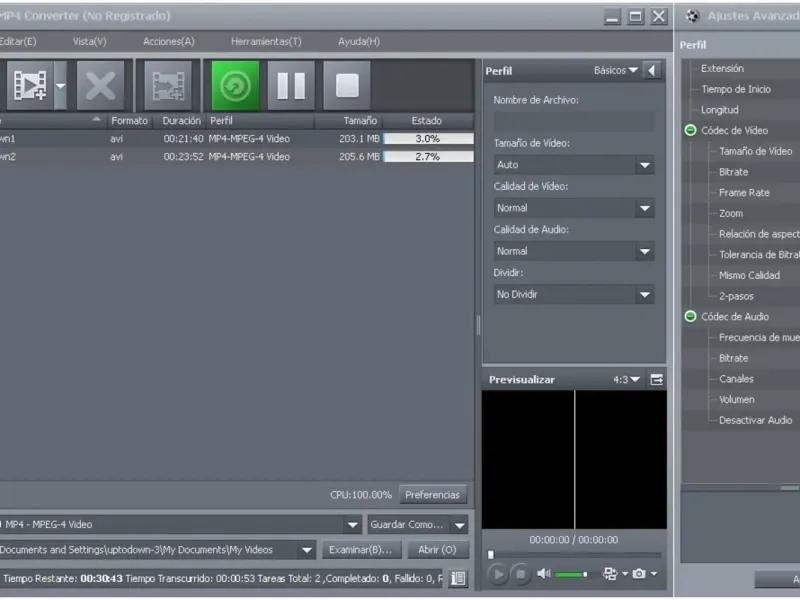Viewport: 800px width, 600px height.
Task: Pause the conversion with the pause icon
Action: tap(291, 86)
